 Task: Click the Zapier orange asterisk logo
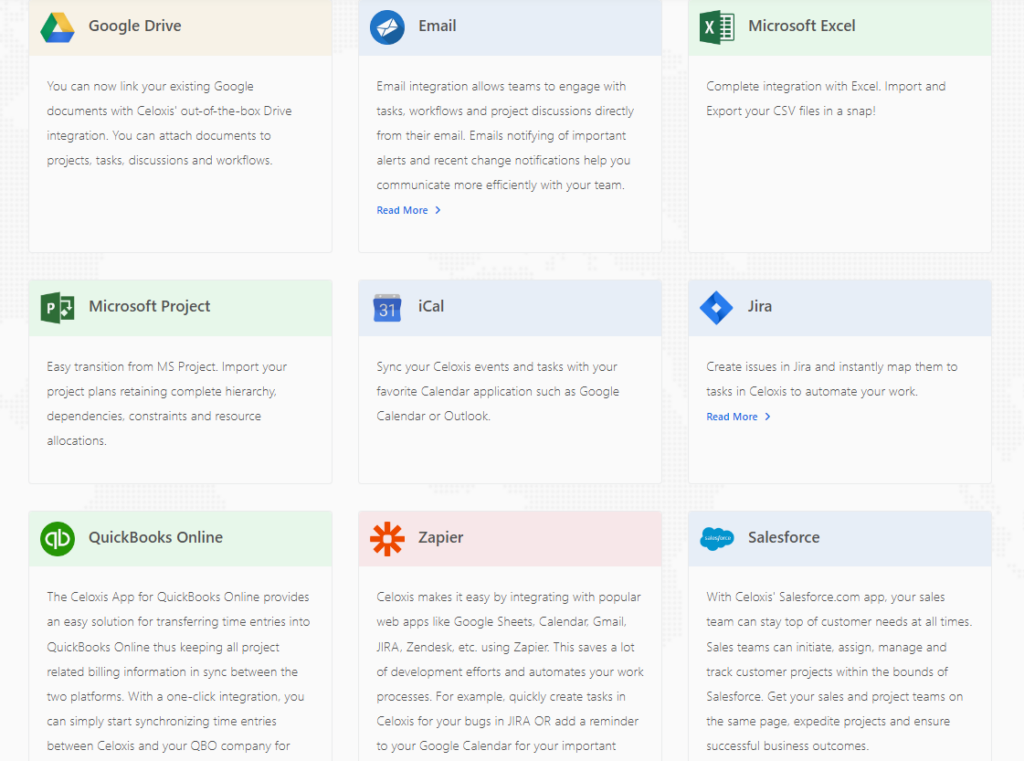tap(387, 538)
